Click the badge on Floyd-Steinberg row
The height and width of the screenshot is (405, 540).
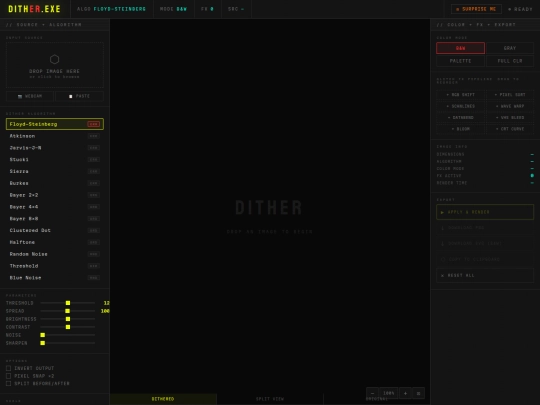pos(93,124)
